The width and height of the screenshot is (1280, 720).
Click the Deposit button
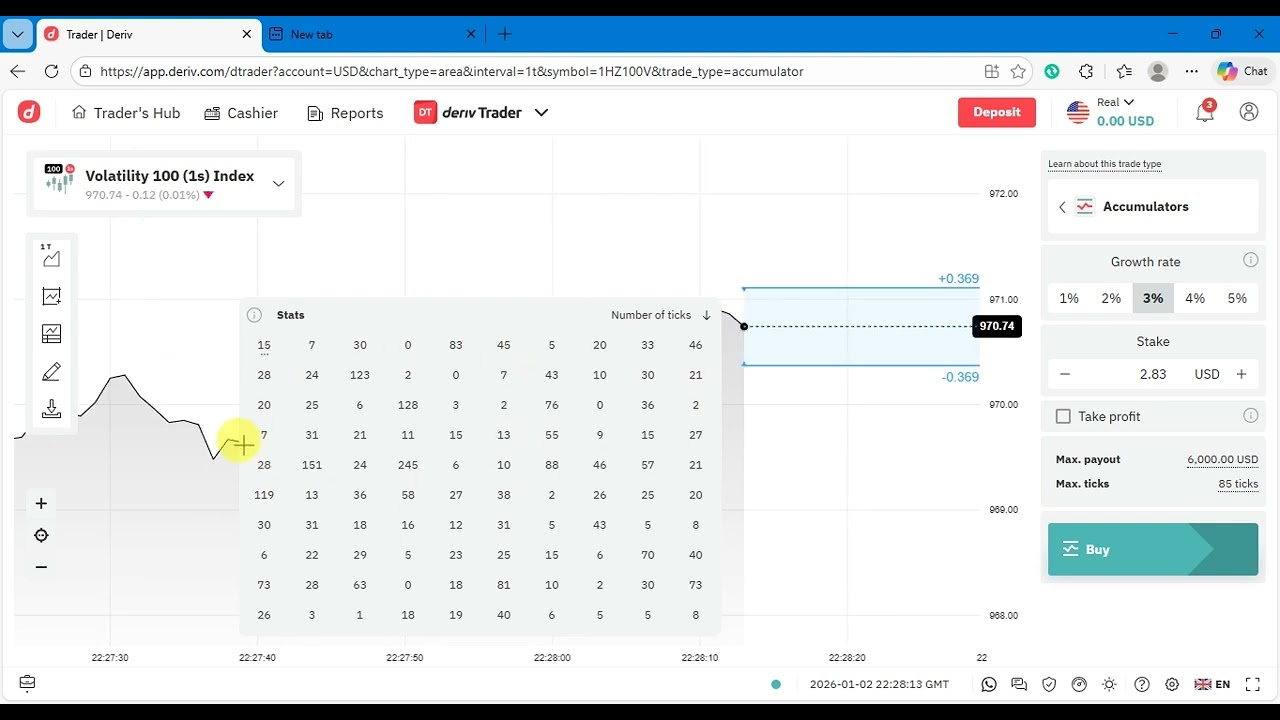pyautogui.click(x=997, y=112)
